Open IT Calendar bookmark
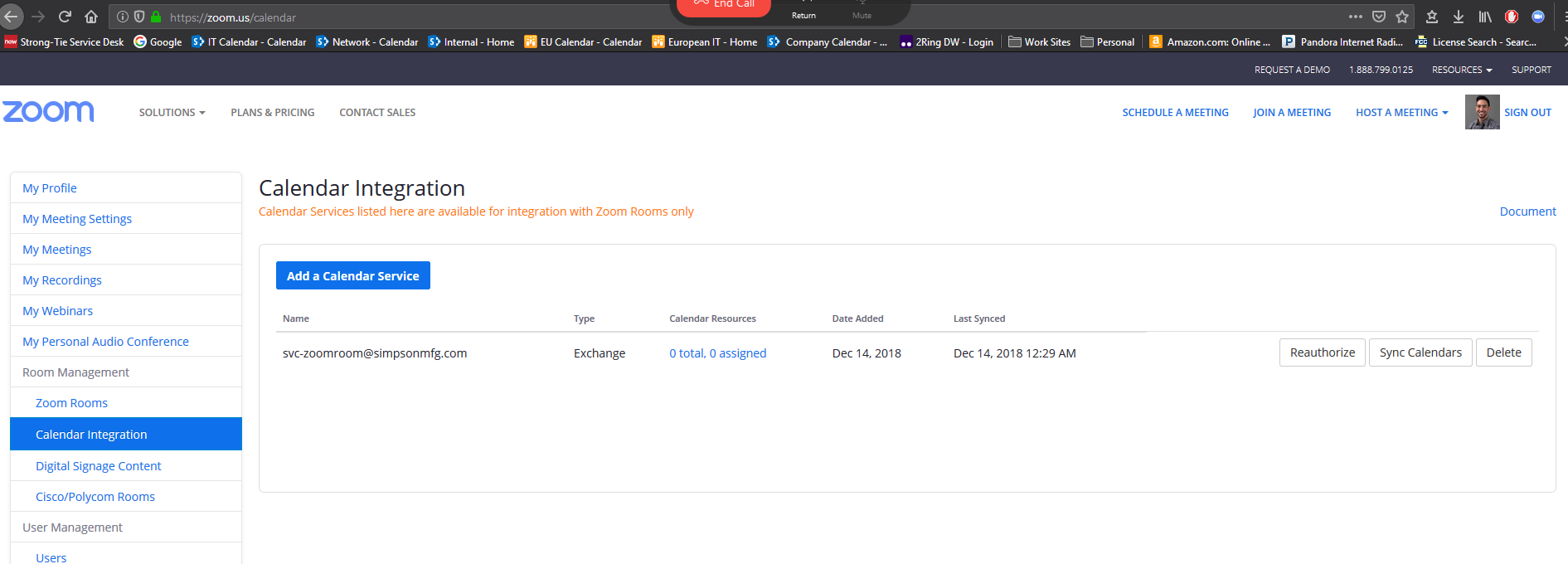1568x564 pixels. 249,41
